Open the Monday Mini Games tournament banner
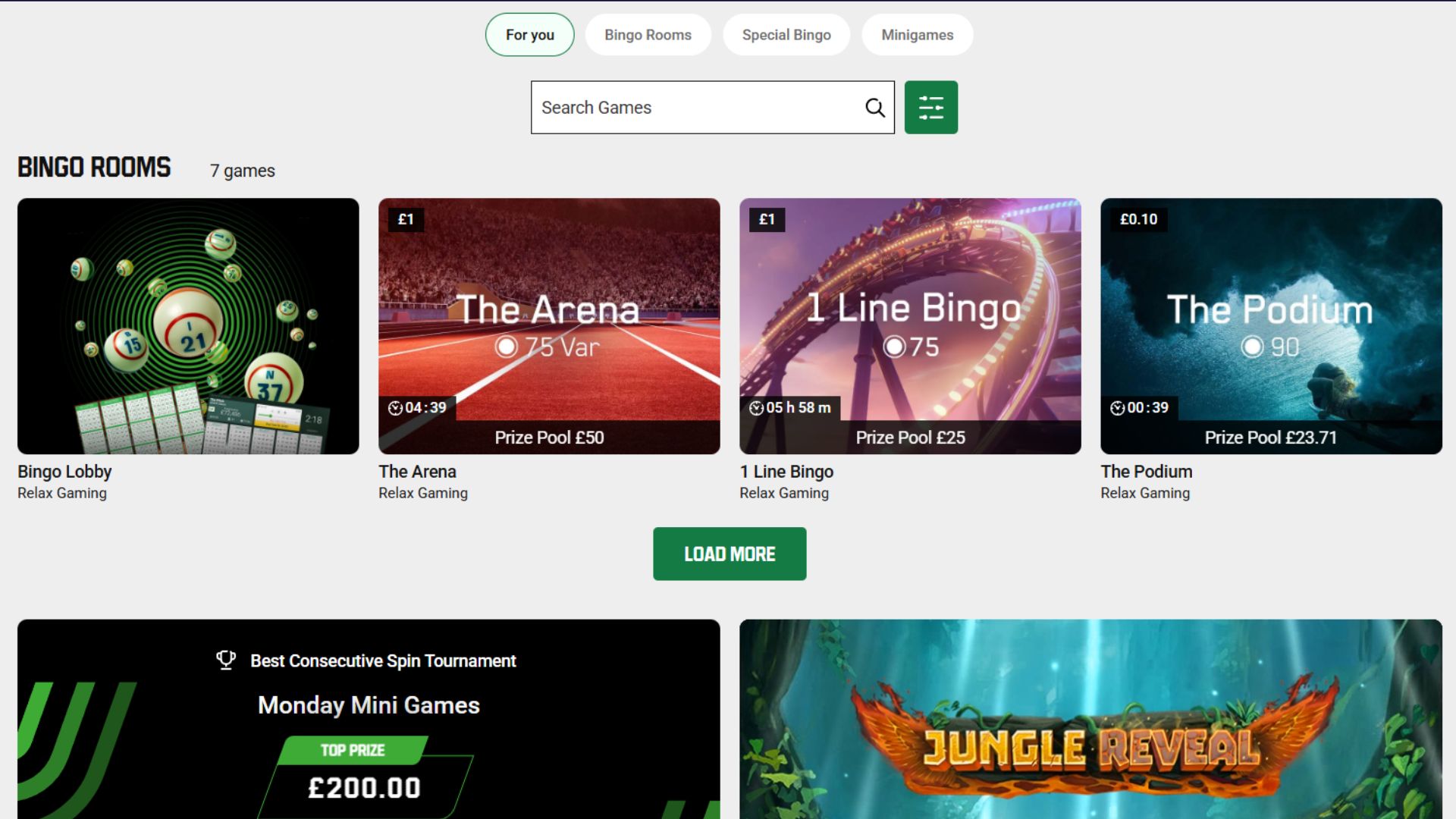 click(369, 719)
